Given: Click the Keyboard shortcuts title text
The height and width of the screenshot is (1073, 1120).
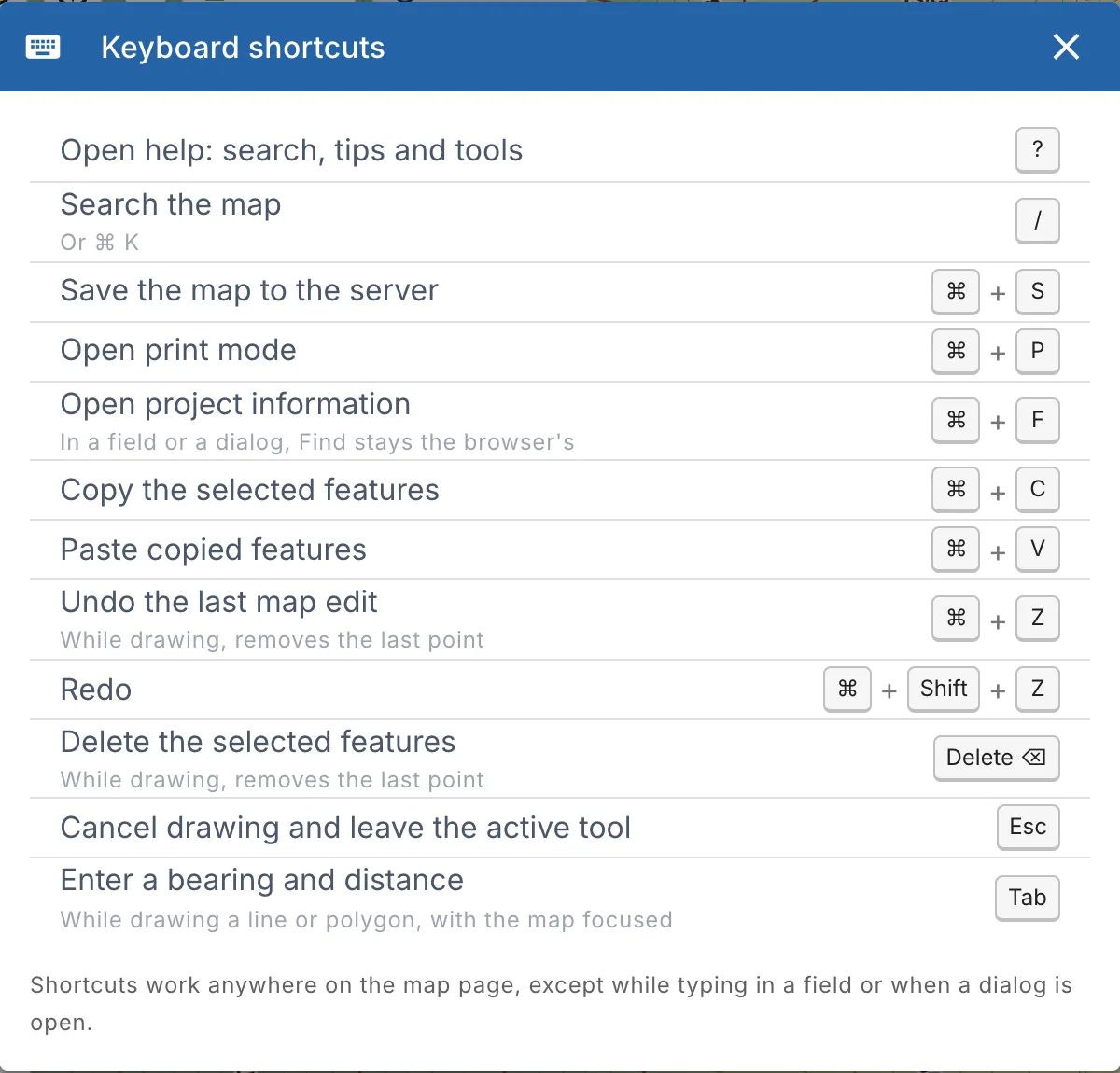Looking at the screenshot, I should pos(243,48).
